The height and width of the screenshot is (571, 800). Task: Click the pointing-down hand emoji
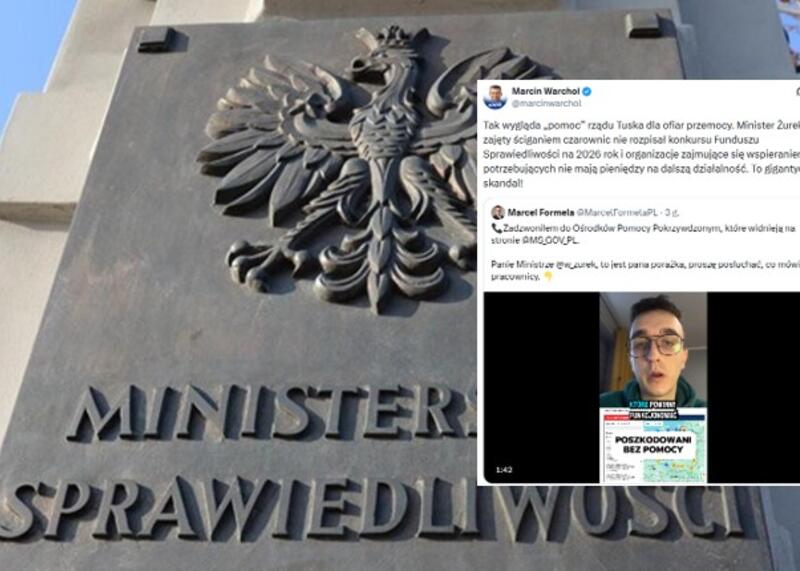click(548, 277)
